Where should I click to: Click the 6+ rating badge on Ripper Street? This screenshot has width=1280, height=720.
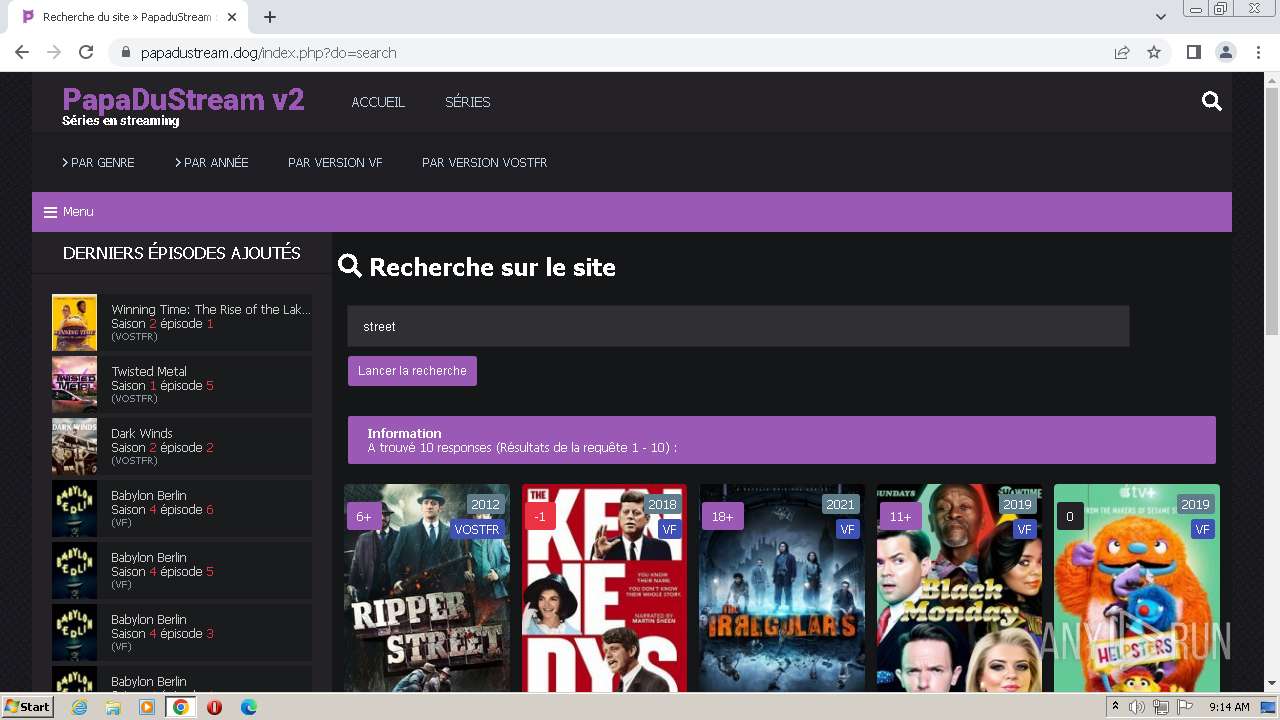[363, 517]
